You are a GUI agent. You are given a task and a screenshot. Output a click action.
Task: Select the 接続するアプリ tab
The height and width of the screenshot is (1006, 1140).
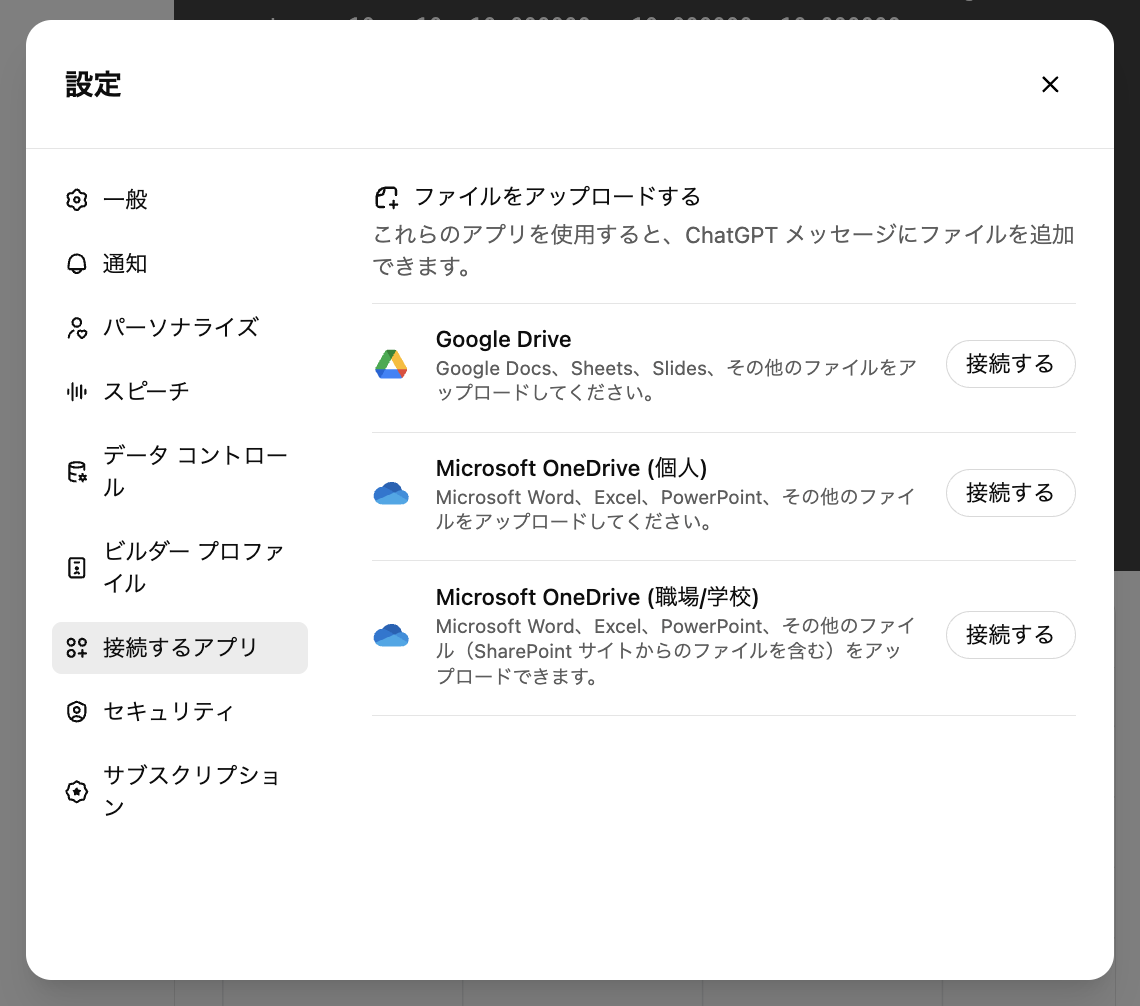180,648
